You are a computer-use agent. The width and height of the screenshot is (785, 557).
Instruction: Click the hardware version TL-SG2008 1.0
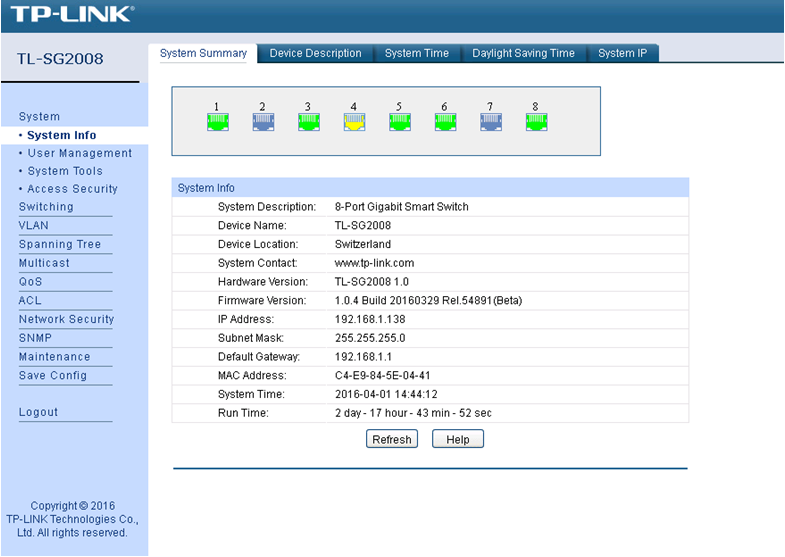click(x=371, y=282)
